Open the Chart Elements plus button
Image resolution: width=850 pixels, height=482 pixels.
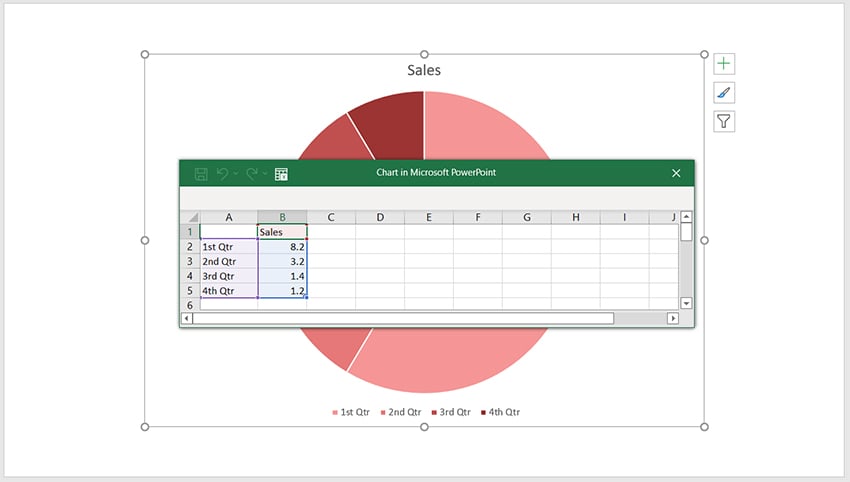pos(724,64)
